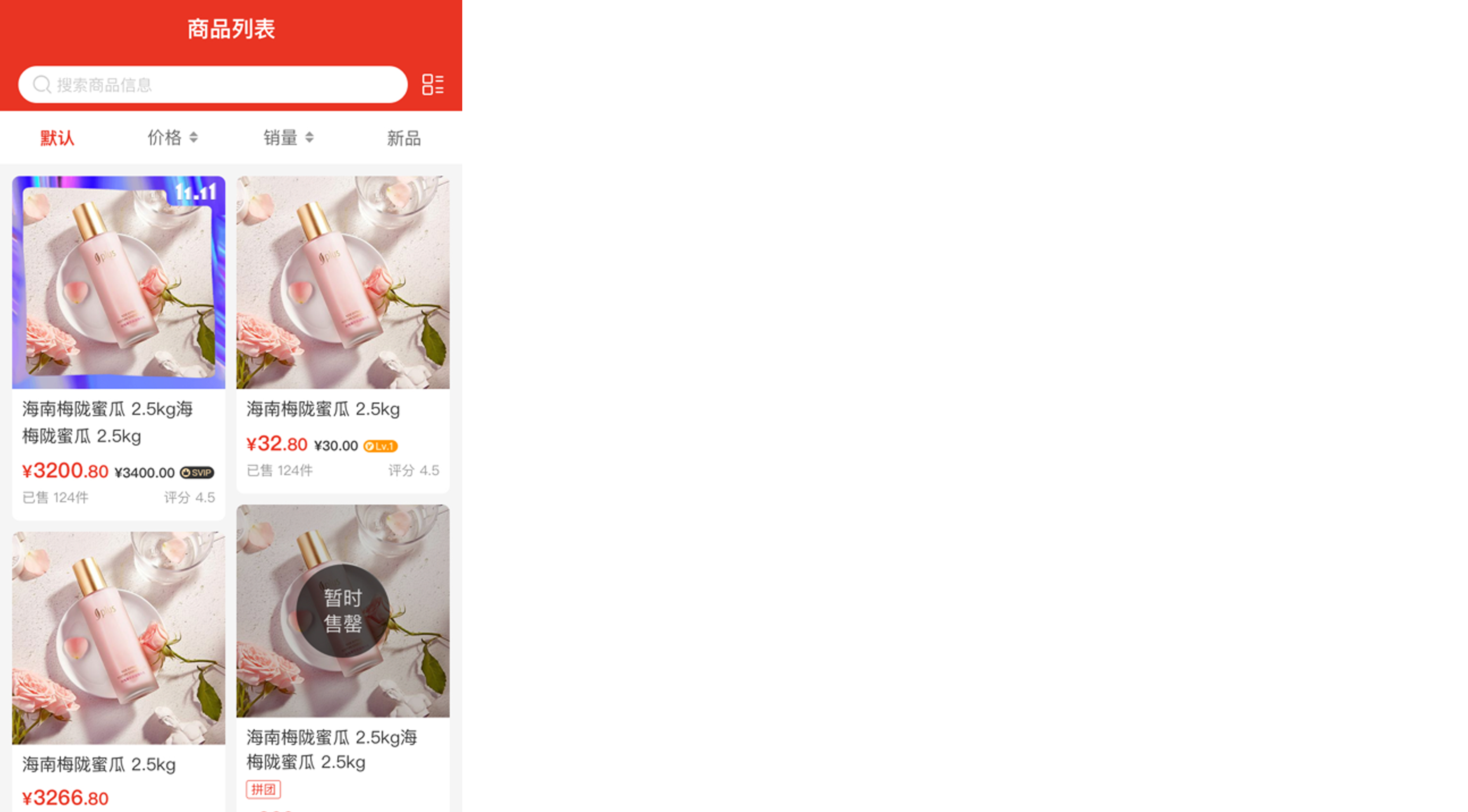Image resolution: width=1468 pixels, height=812 pixels.
Task: Click the search magnifier icon
Action: tap(42, 84)
